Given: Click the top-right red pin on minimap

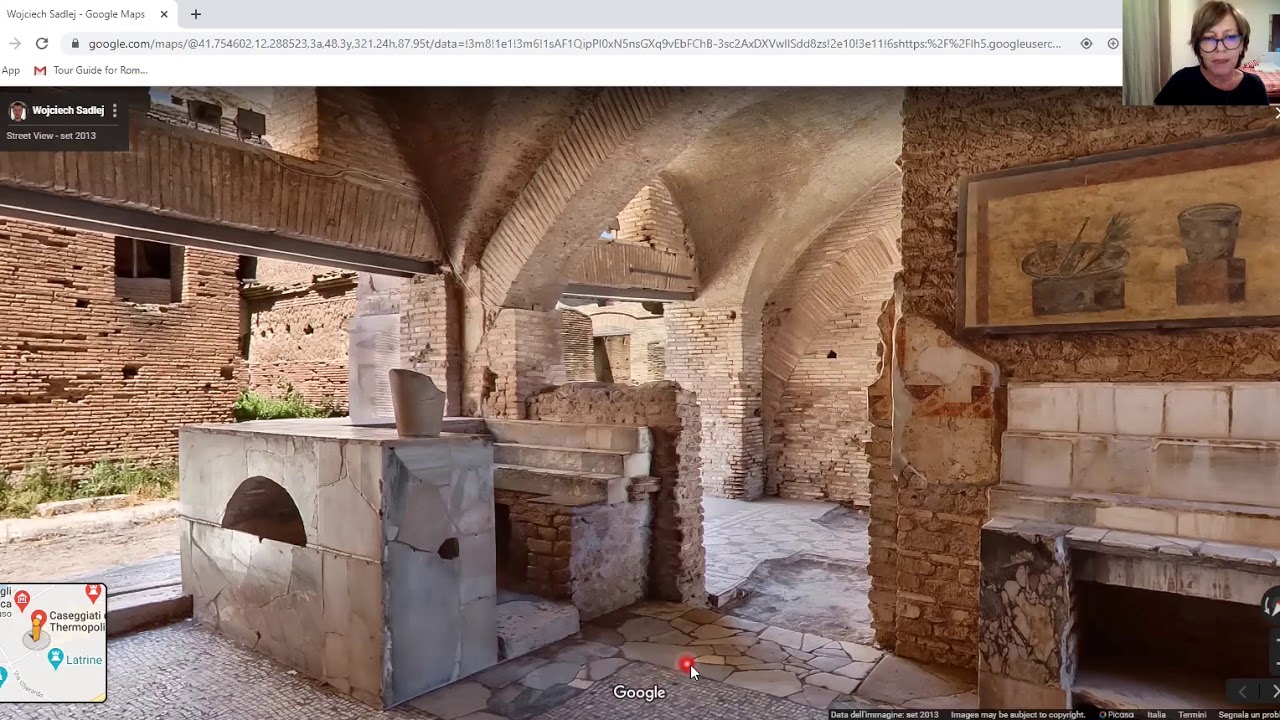Looking at the screenshot, I should tap(93, 593).
